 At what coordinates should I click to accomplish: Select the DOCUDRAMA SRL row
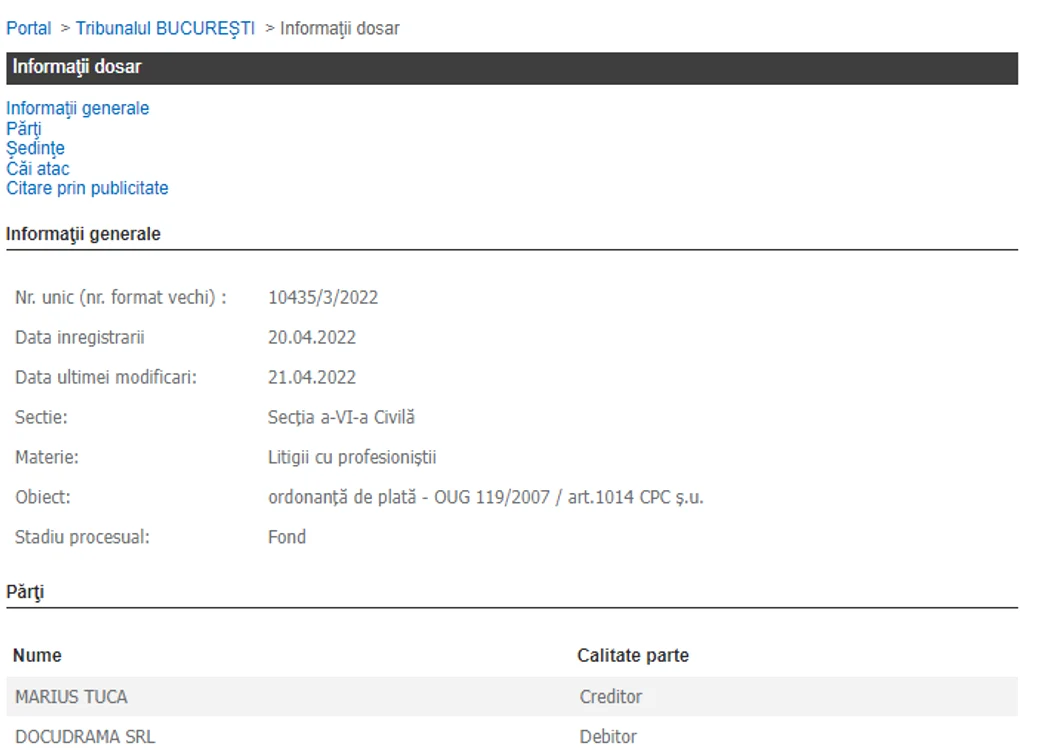[x=512, y=735]
